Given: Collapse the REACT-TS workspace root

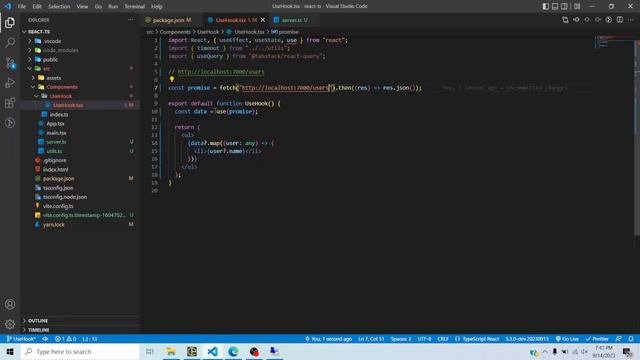Looking at the screenshot, I should [x=24, y=31].
